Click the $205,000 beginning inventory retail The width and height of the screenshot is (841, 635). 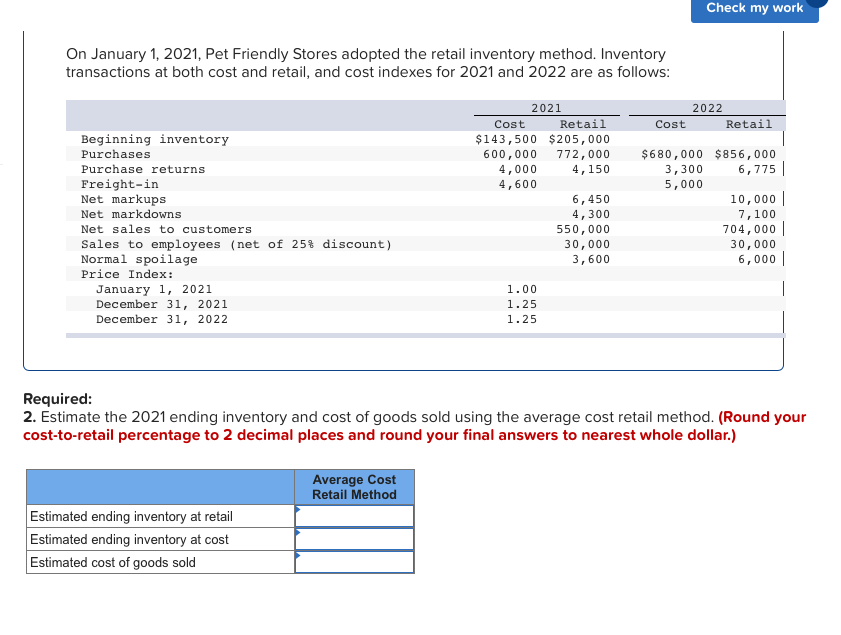tap(579, 139)
